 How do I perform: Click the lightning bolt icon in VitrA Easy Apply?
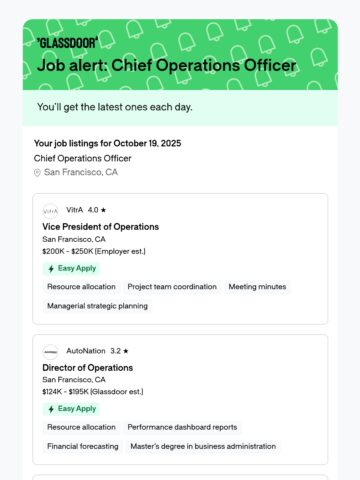[51, 269]
